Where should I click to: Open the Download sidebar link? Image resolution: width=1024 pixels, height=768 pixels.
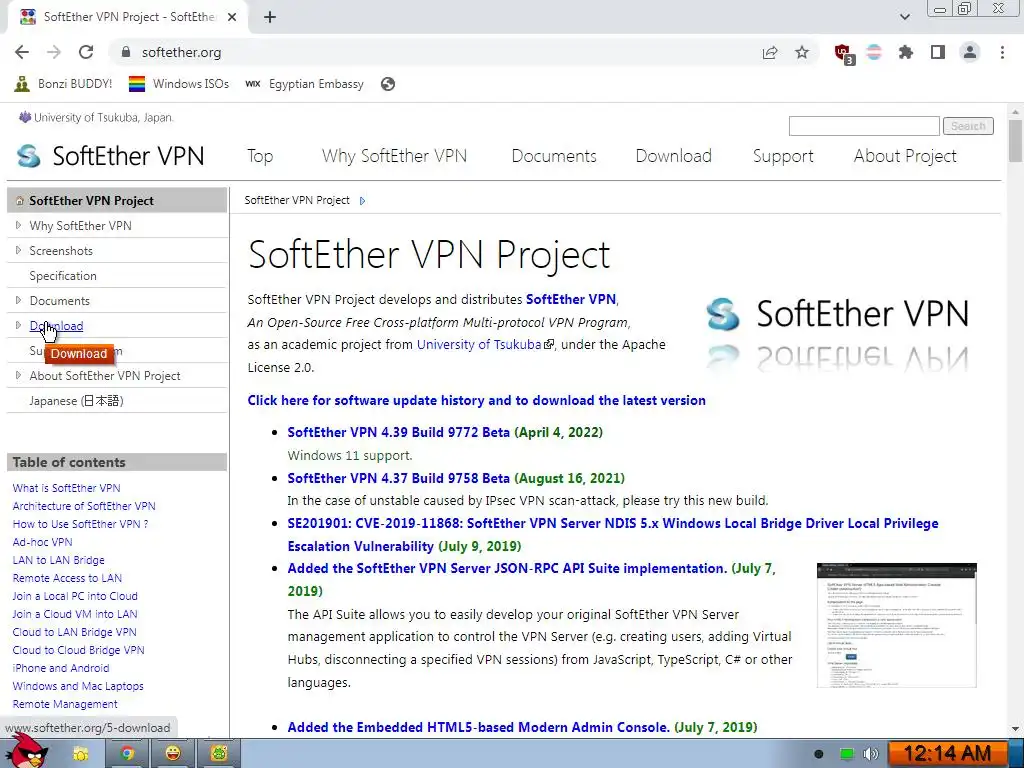pyautogui.click(x=56, y=326)
